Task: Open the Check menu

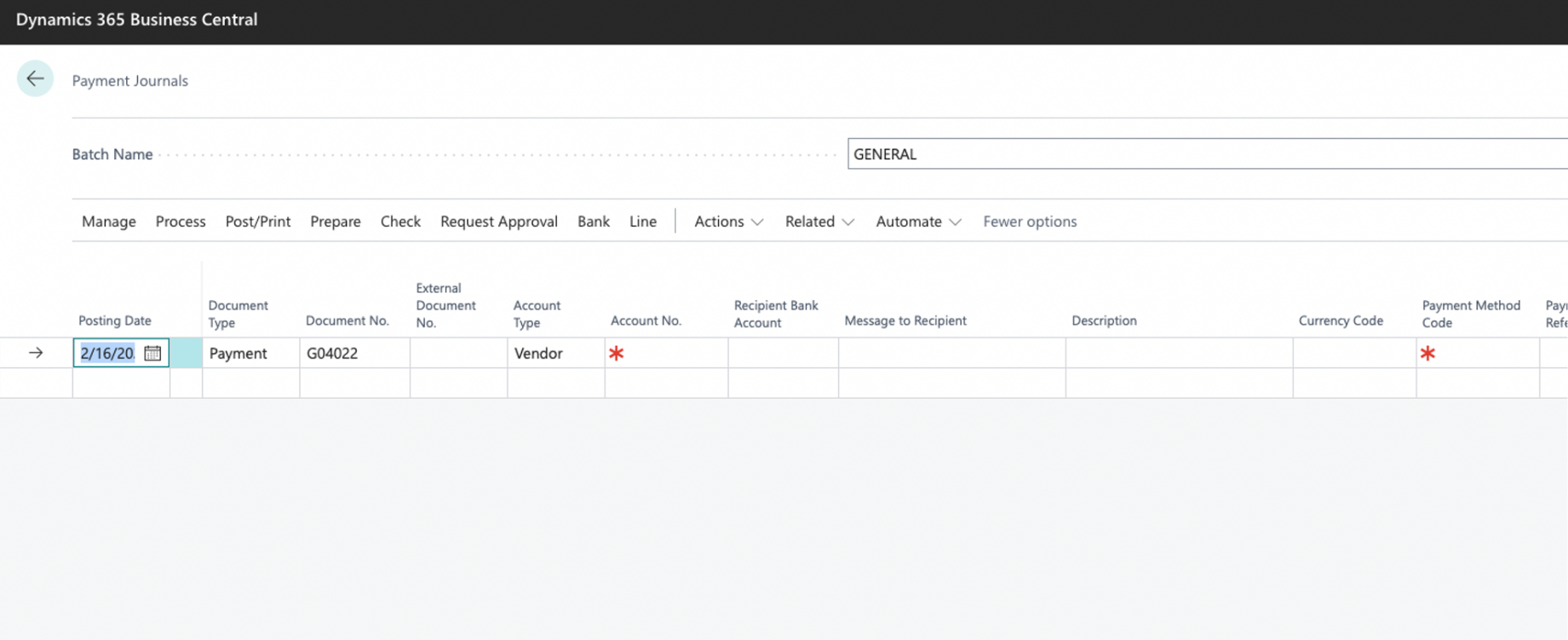Action: pyautogui.click(x=400, y=222)
